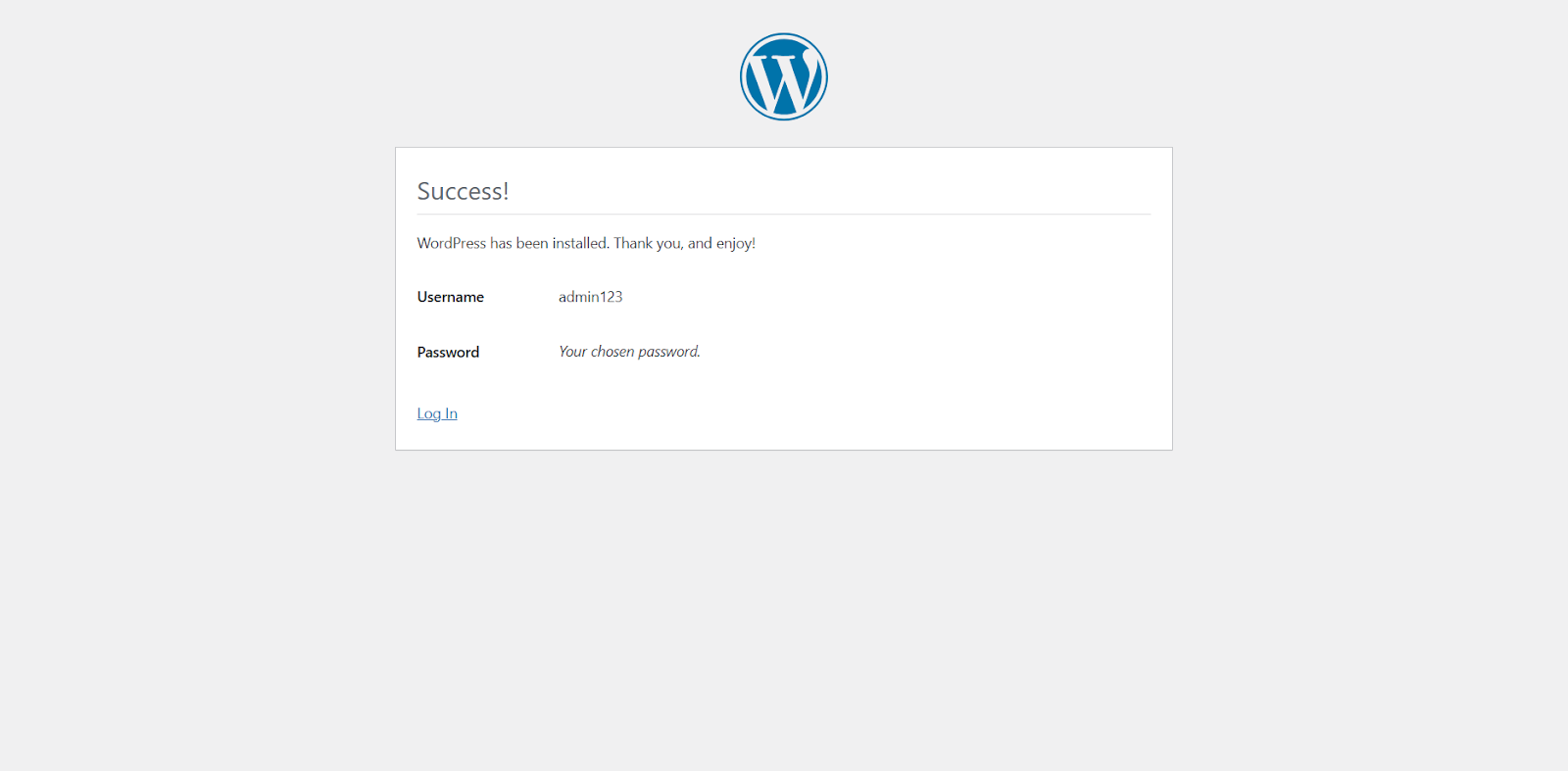The image size is (1568, 771).
Task: Open the Log In link
Action: pos(437,413)
